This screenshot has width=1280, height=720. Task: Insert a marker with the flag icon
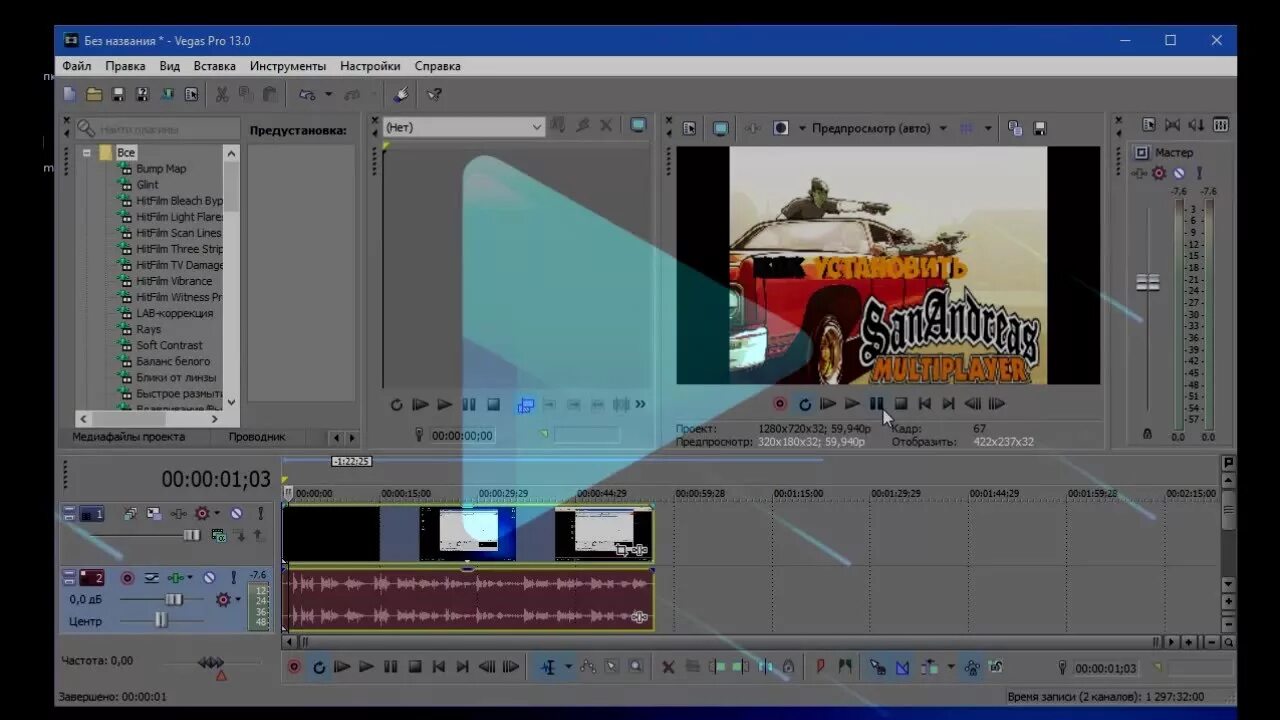(x=820, y=667)
